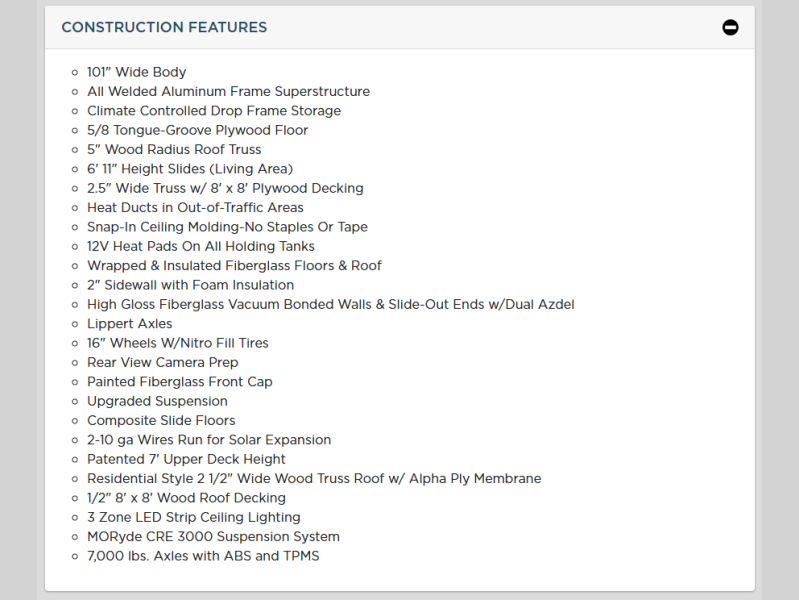Viewport: 799px width, 600px height.
Task: Click the "Upgraded Suspension" list item
Action: click(157, 401)
